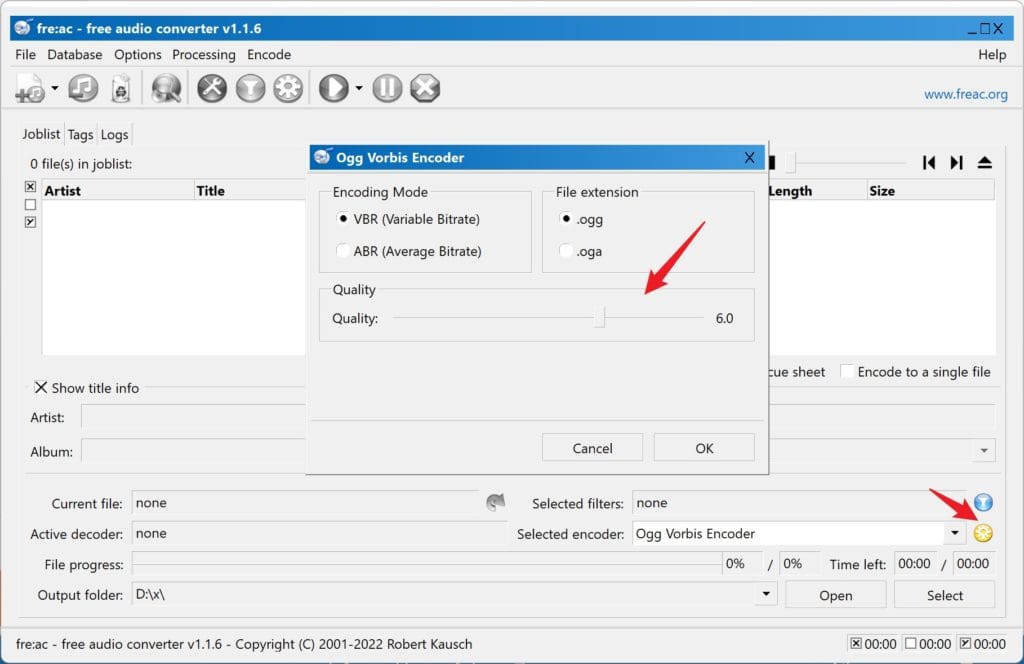1024x664 pixels.
Task: Open the Encode menu
Action: 269,55
